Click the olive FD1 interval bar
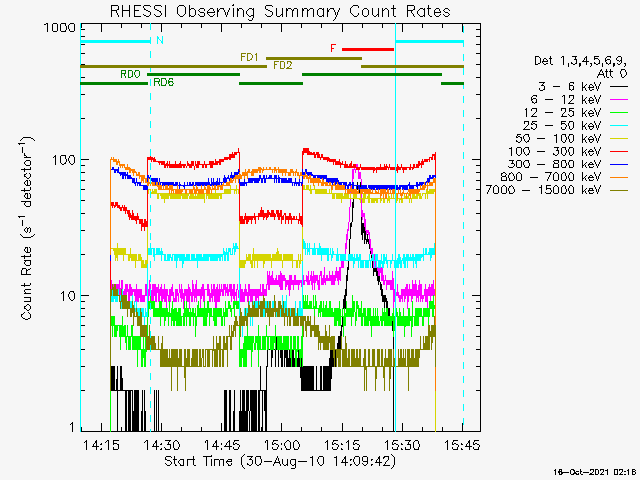This screenshot has width=640, height=480. (x=314, y=58)
